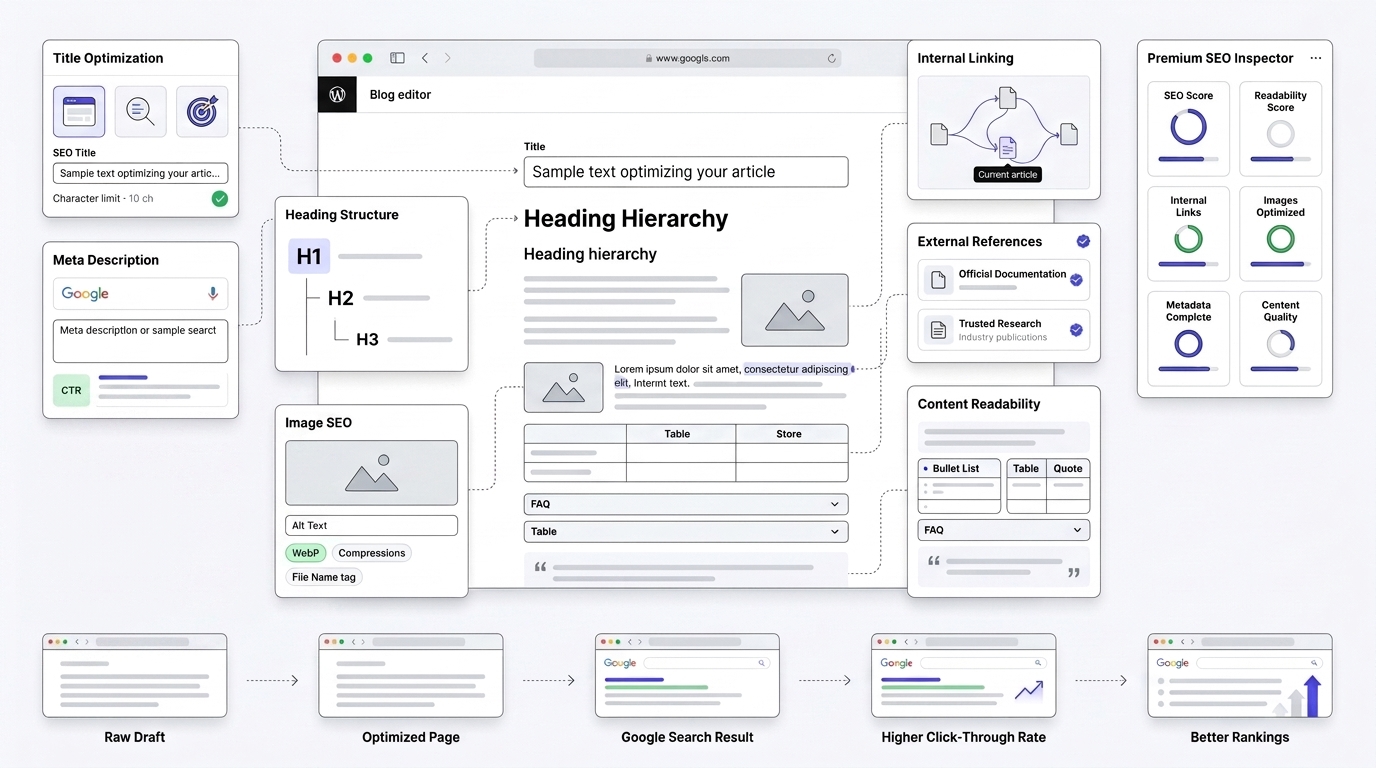Expand the Table dropdown in blog editor
Image resolution: width=1376 pixels, height=768 pixels.
coord(686,532)
